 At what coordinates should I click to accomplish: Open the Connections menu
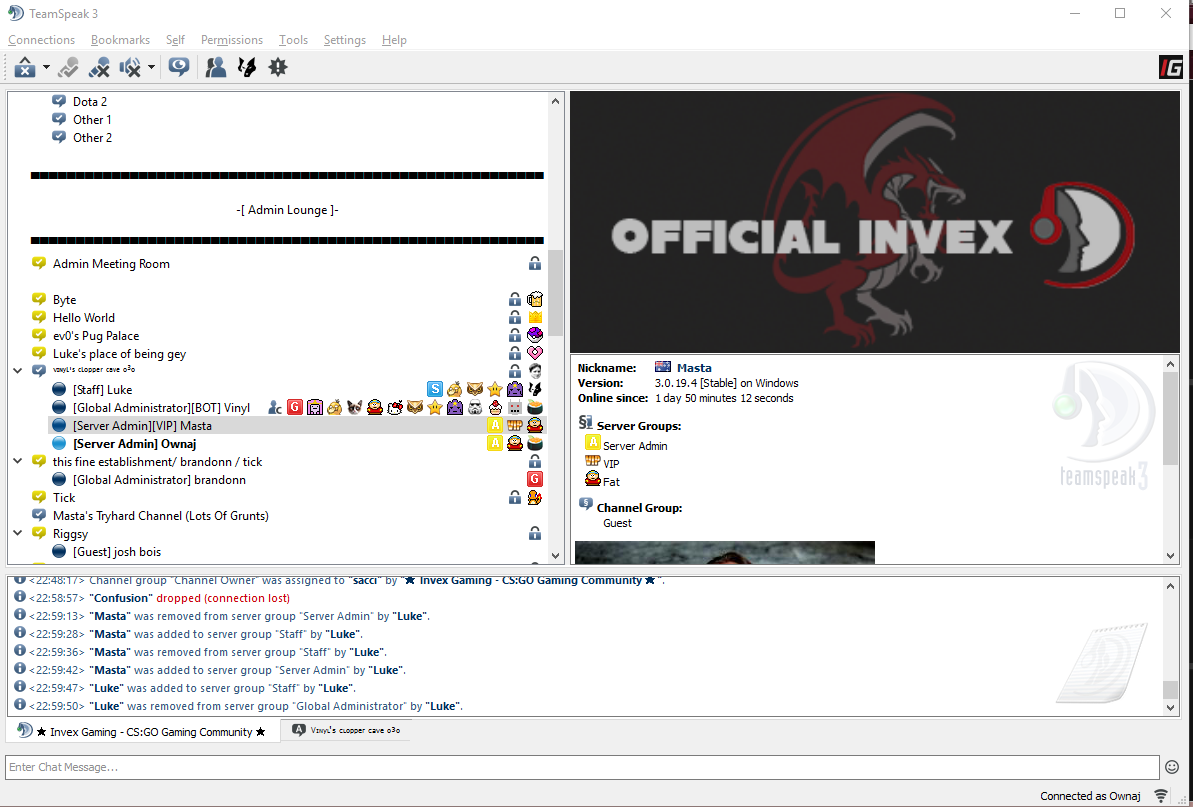(x=42, y=40)
